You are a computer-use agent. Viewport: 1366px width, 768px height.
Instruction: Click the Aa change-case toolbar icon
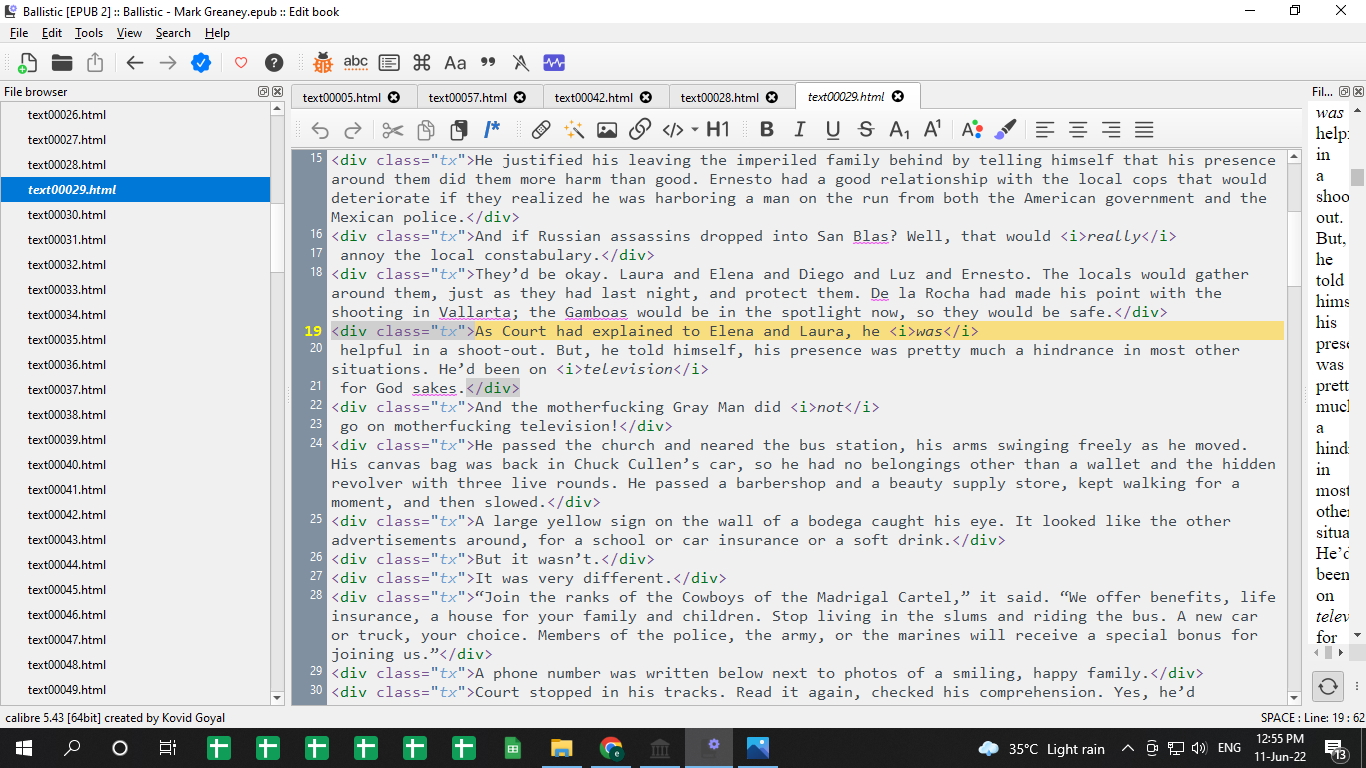point(455,63)
